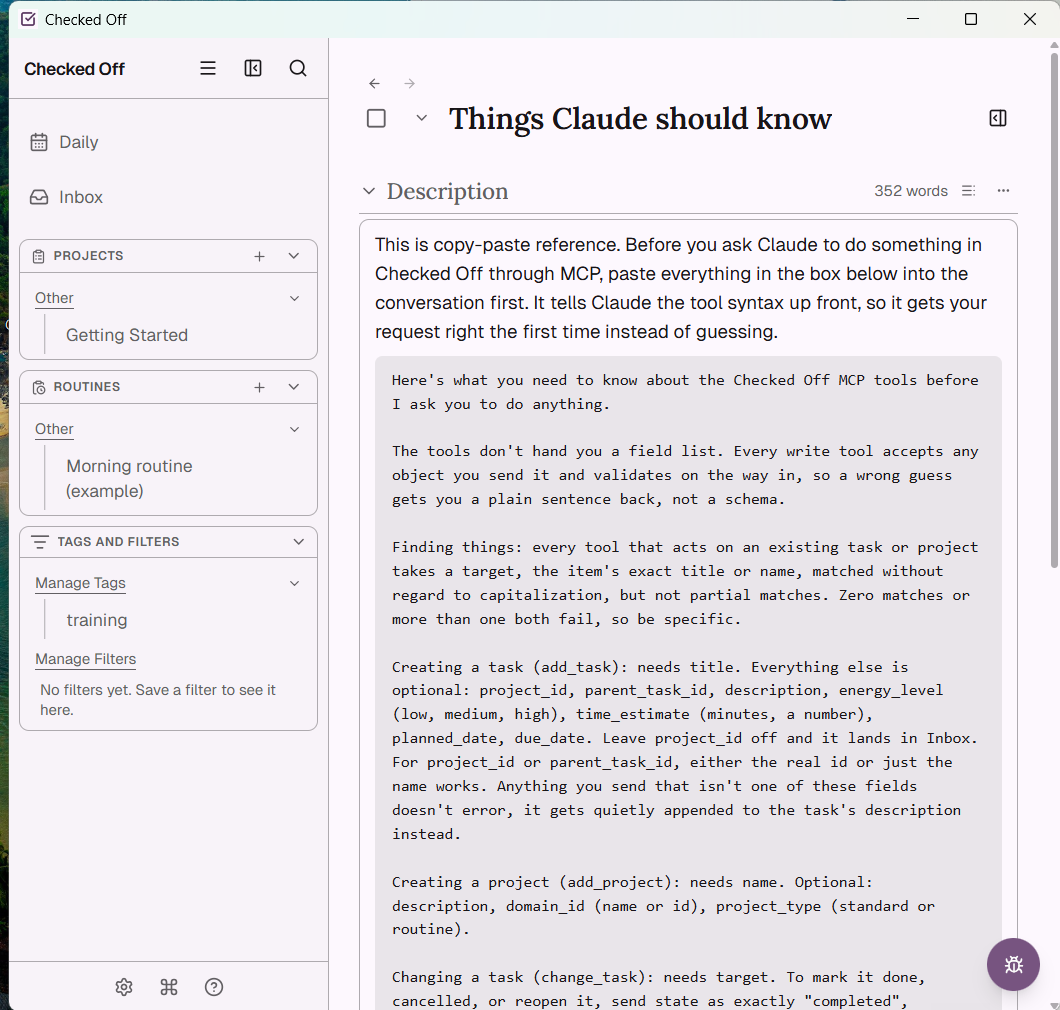Click the Inbox tray icon
The width and height of the screenshot is (1060, 1010).
pyautogui.click(x=39, y=197)
